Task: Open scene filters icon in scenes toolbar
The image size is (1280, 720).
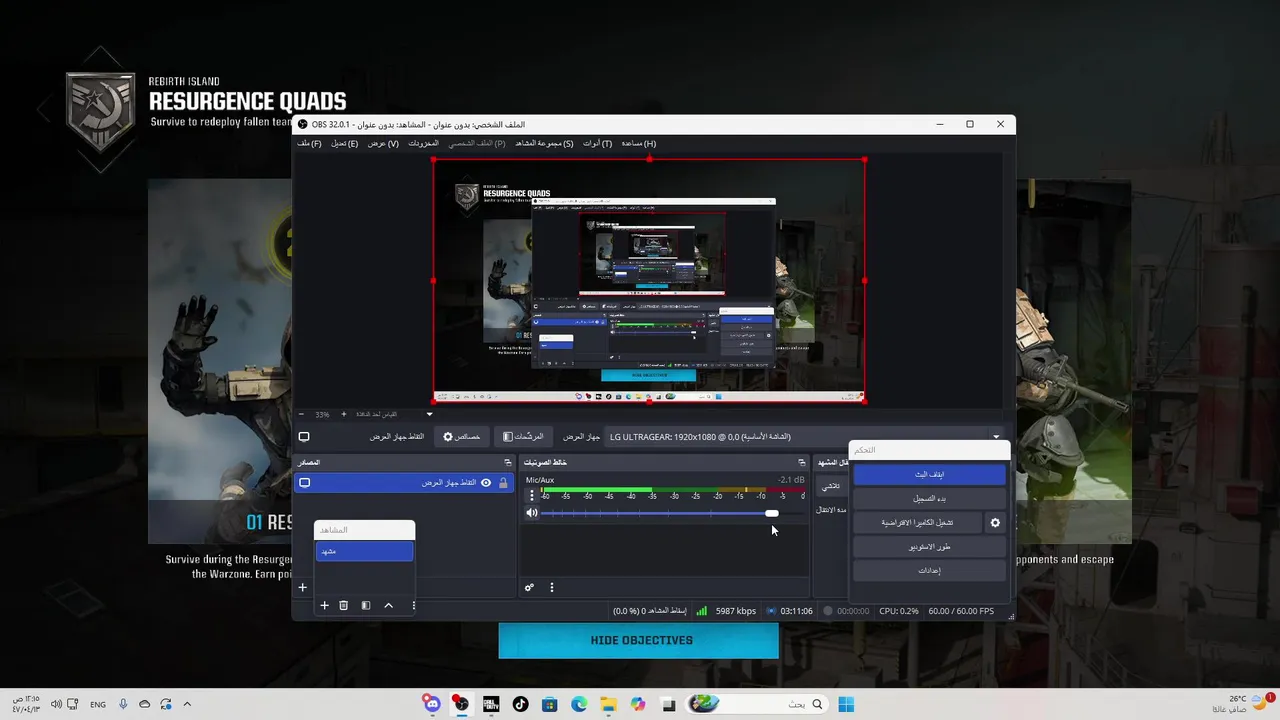Action: (x=366, y=605)
